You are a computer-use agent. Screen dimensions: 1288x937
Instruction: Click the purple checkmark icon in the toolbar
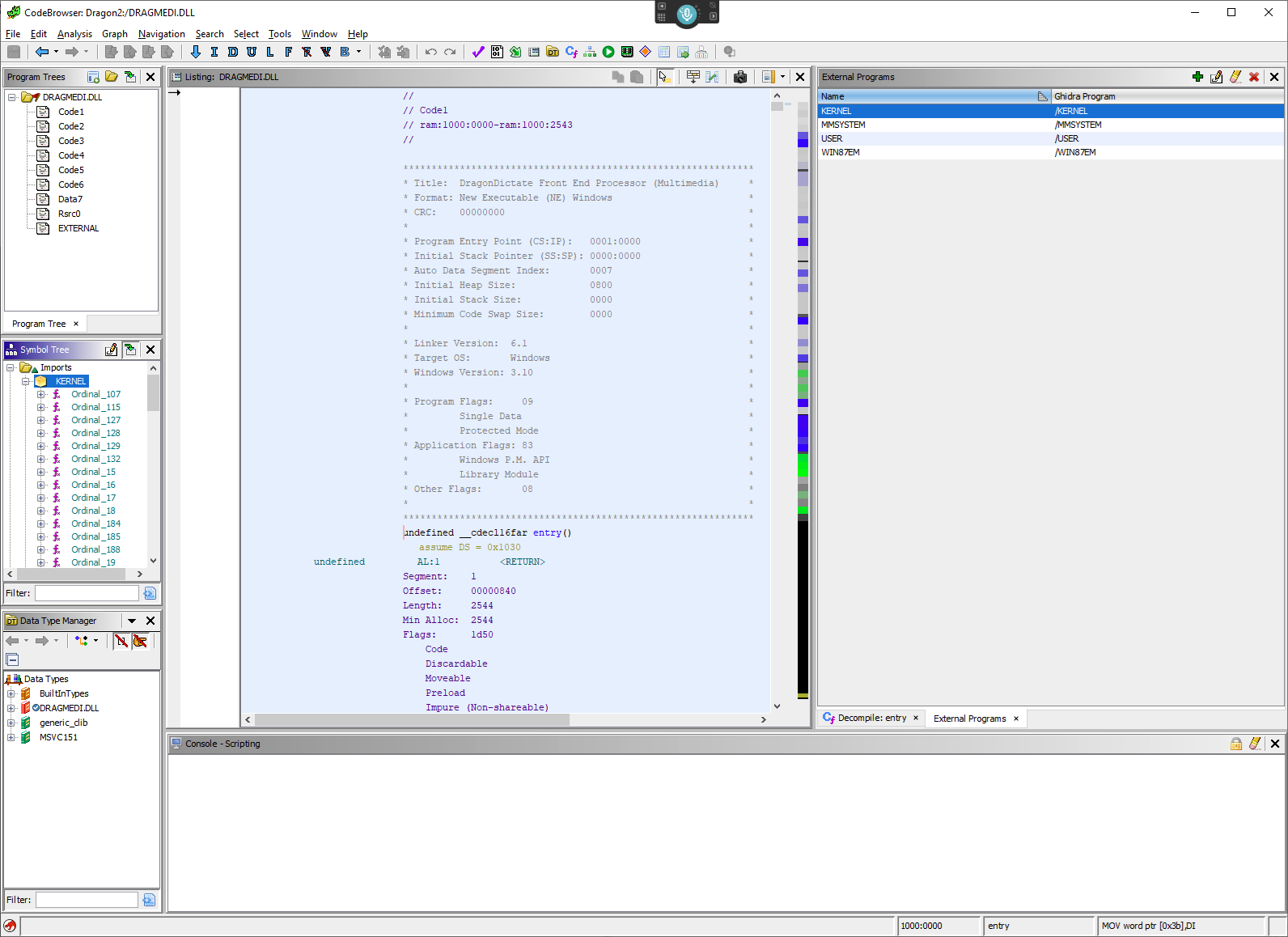pyautogui.click(x=478, y=52)
